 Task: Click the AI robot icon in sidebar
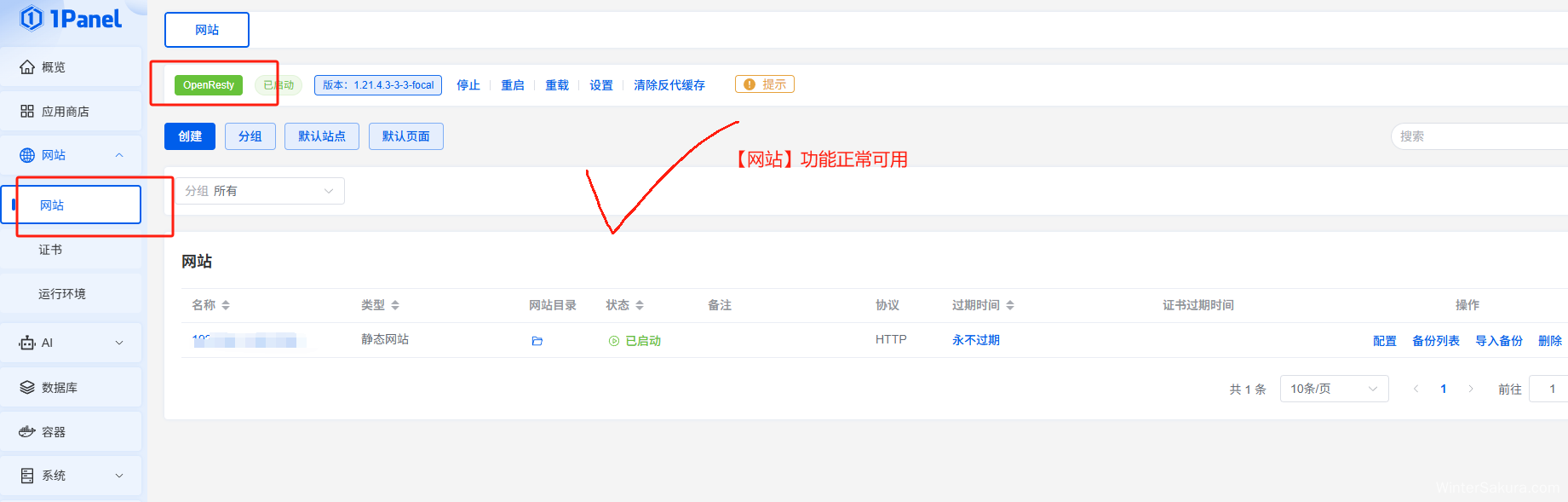tap(27, 343)
